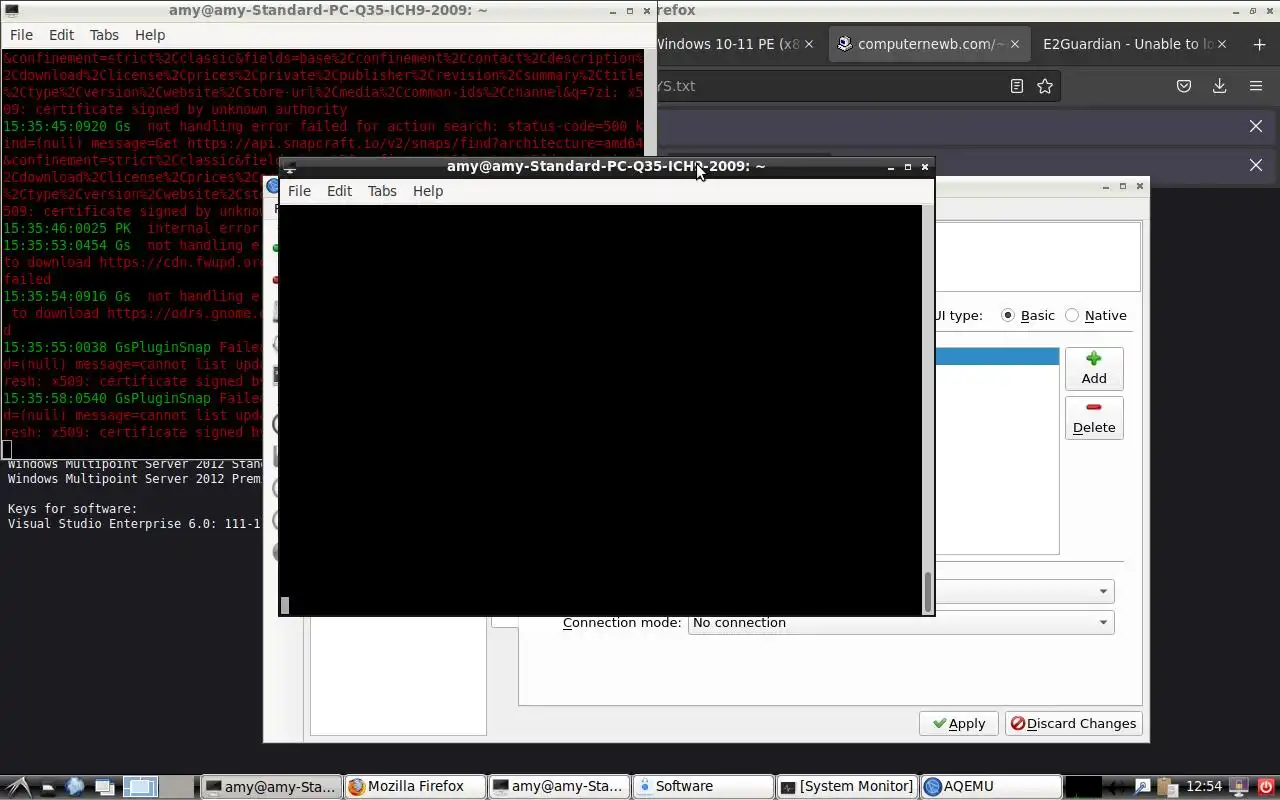Select the desktop pager workspace thumbnail

pyautogui.click(x=141, y=787)
